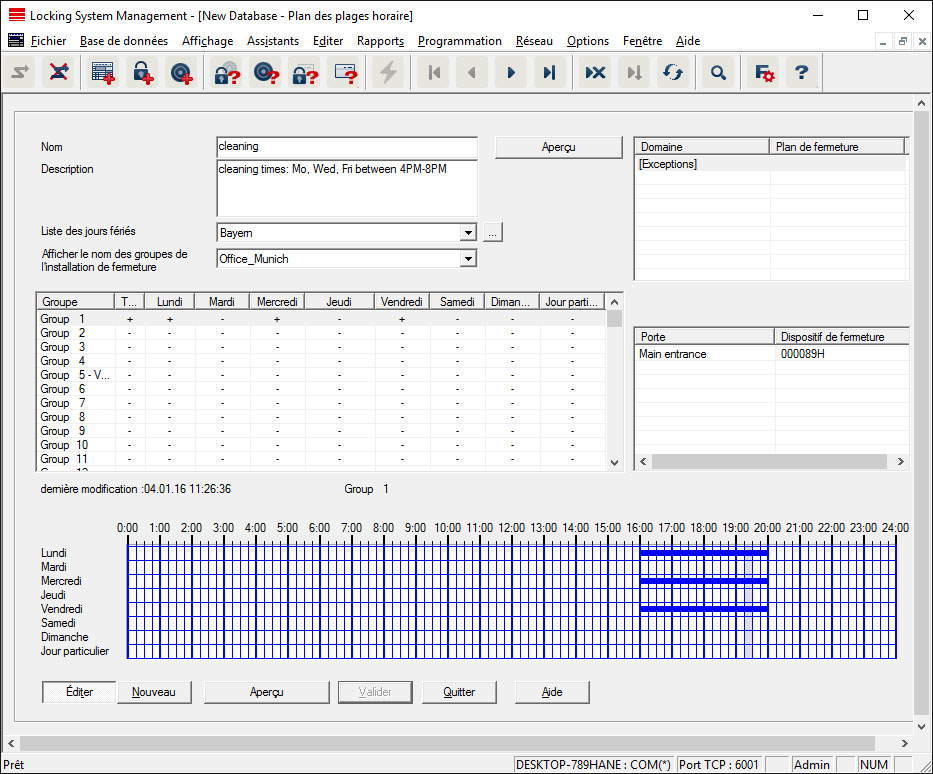The width and height of the screenshot is (933, 774).
Task: Click the red X disconnect toolbar icon
Action: tap(59, 73)
